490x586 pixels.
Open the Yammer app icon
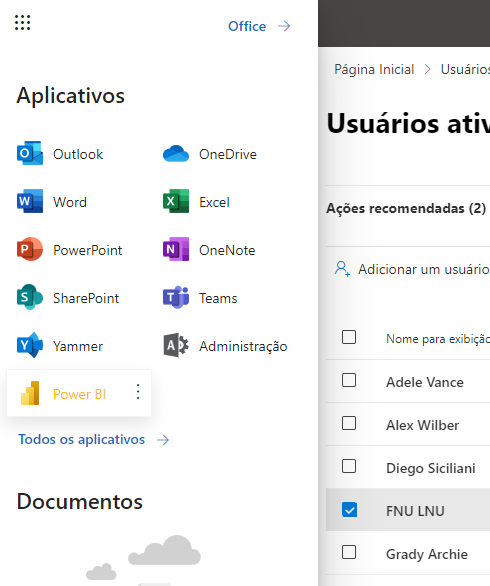point(30,345)
